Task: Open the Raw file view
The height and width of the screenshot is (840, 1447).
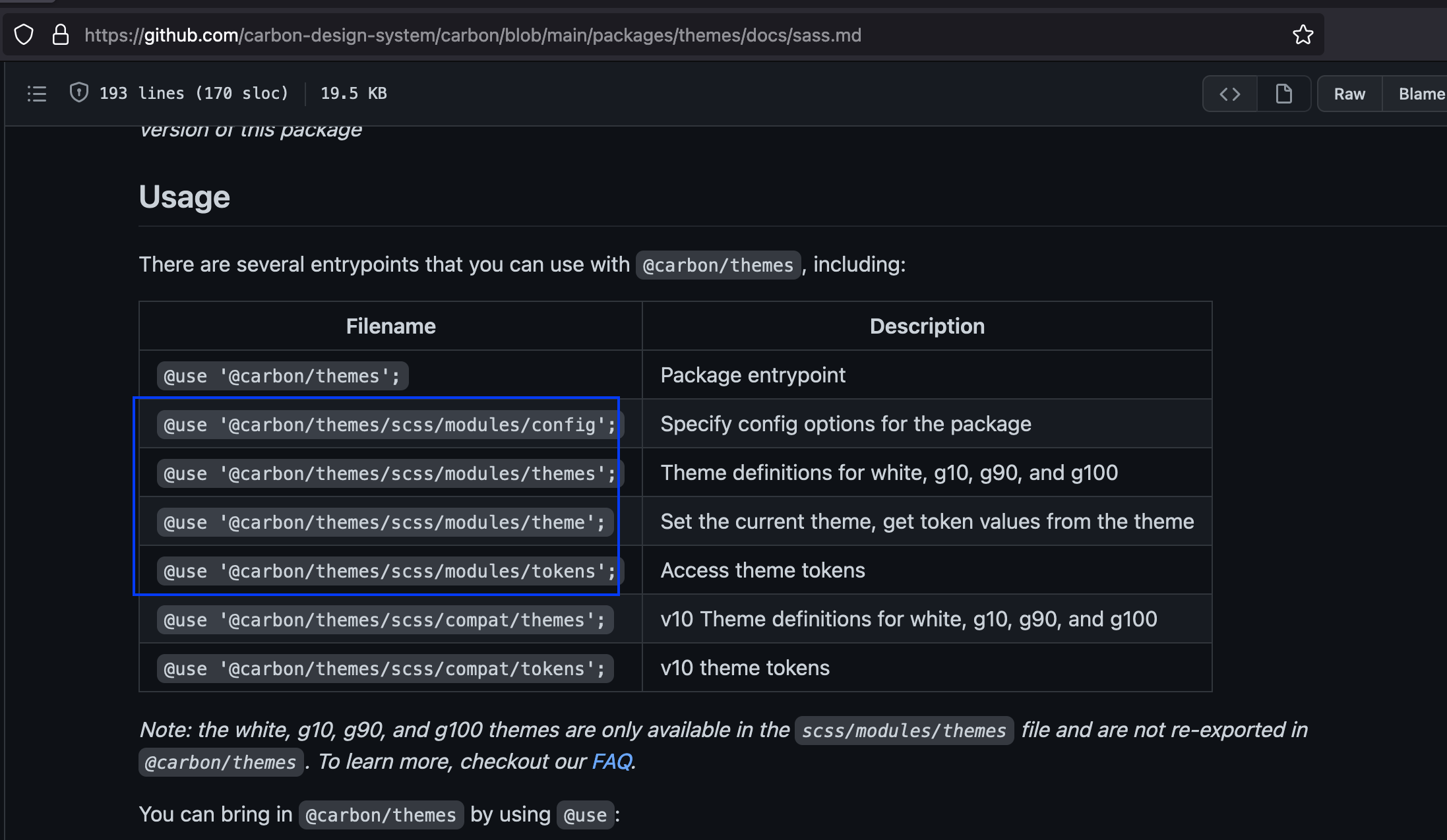Action: 1349,94
